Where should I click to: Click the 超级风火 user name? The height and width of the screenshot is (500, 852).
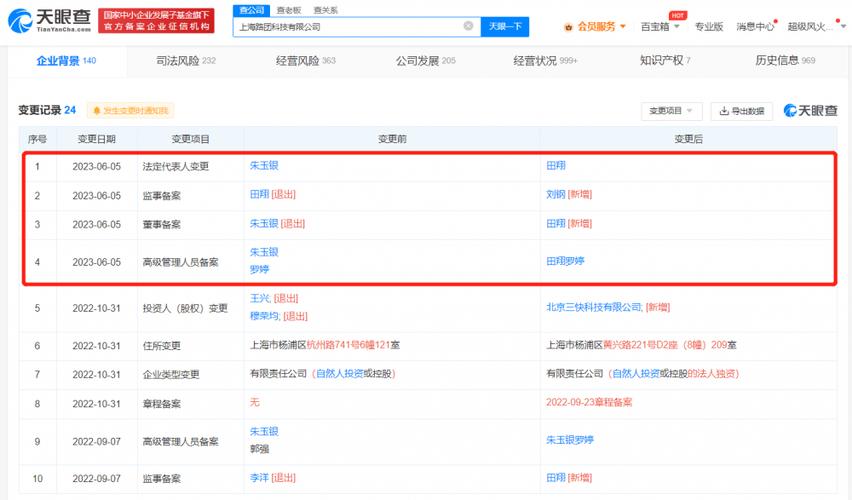pos(809,27)
